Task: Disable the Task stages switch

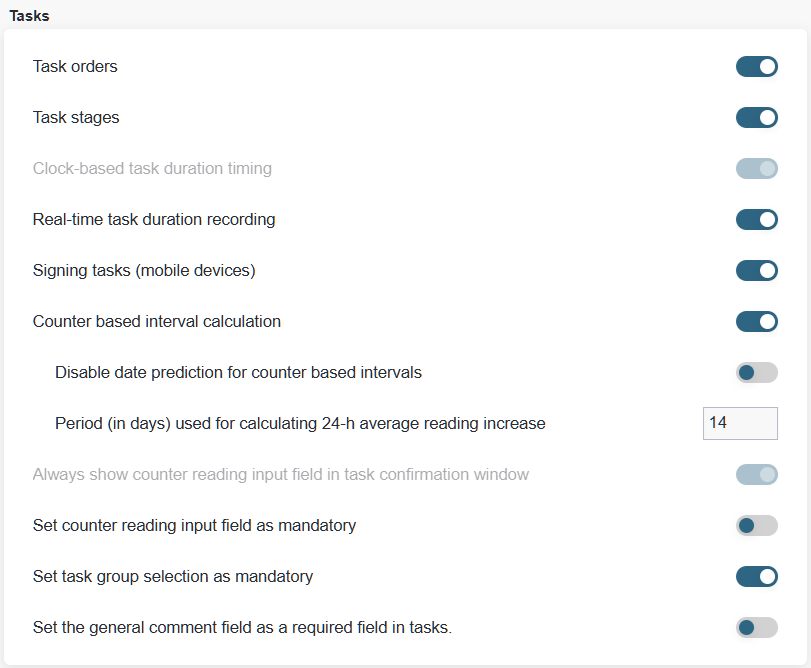Action: (756, 118)
